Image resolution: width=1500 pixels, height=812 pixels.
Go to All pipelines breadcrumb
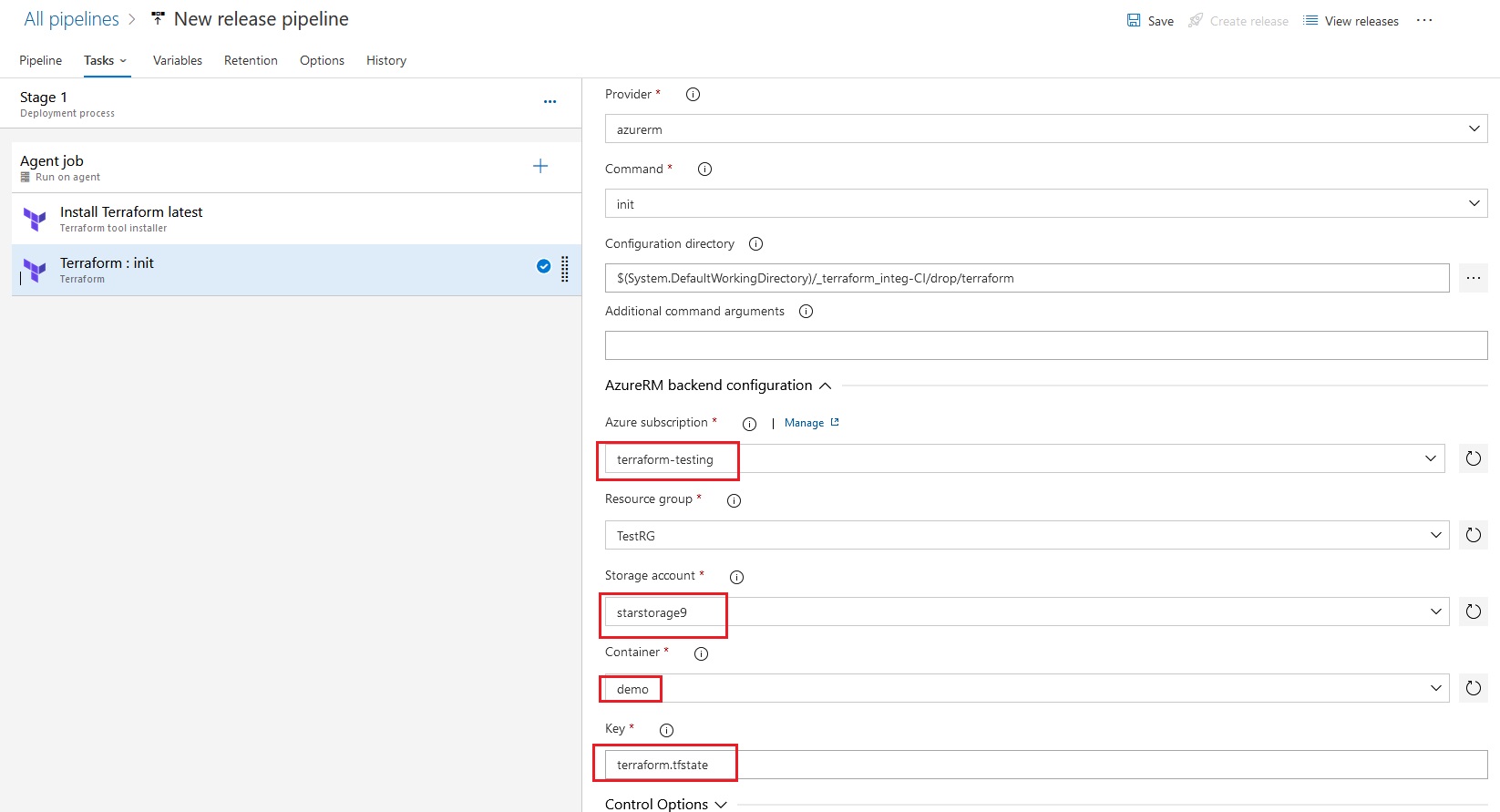click(x=71, y=19)
